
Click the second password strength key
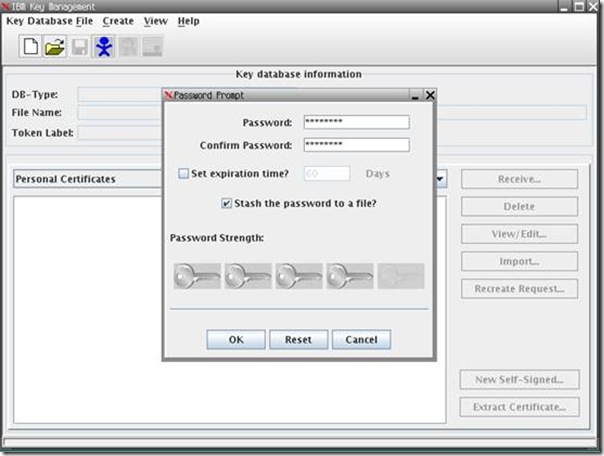point(248,276)
